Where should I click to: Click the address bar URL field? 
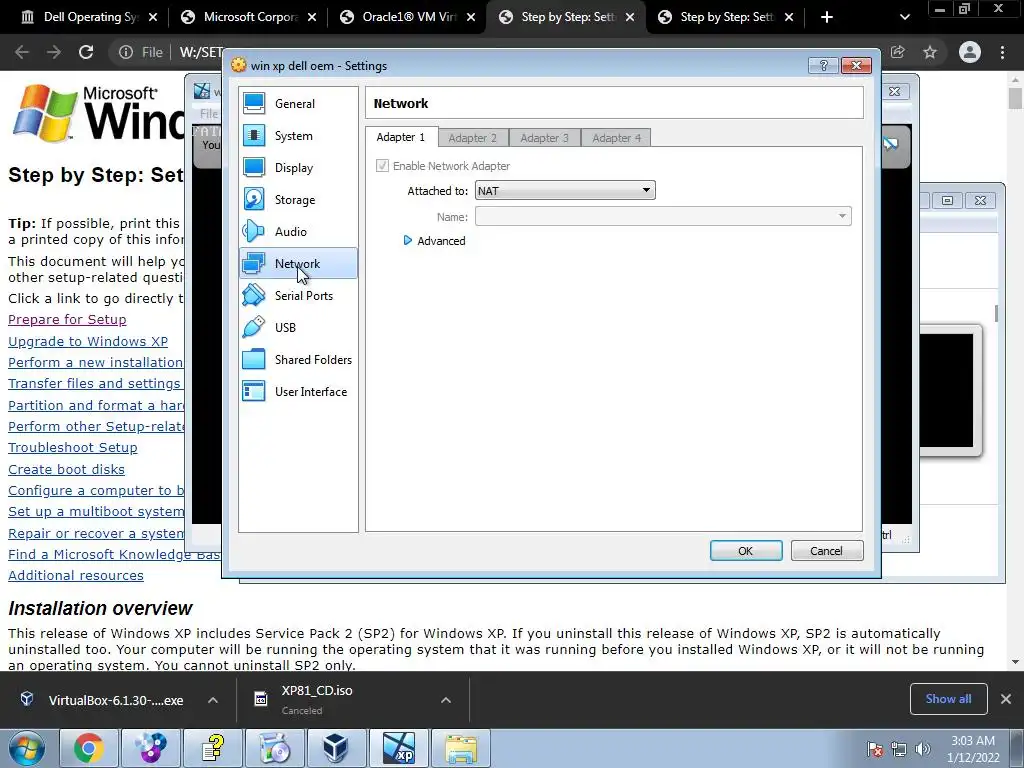(x=199, y=52)
